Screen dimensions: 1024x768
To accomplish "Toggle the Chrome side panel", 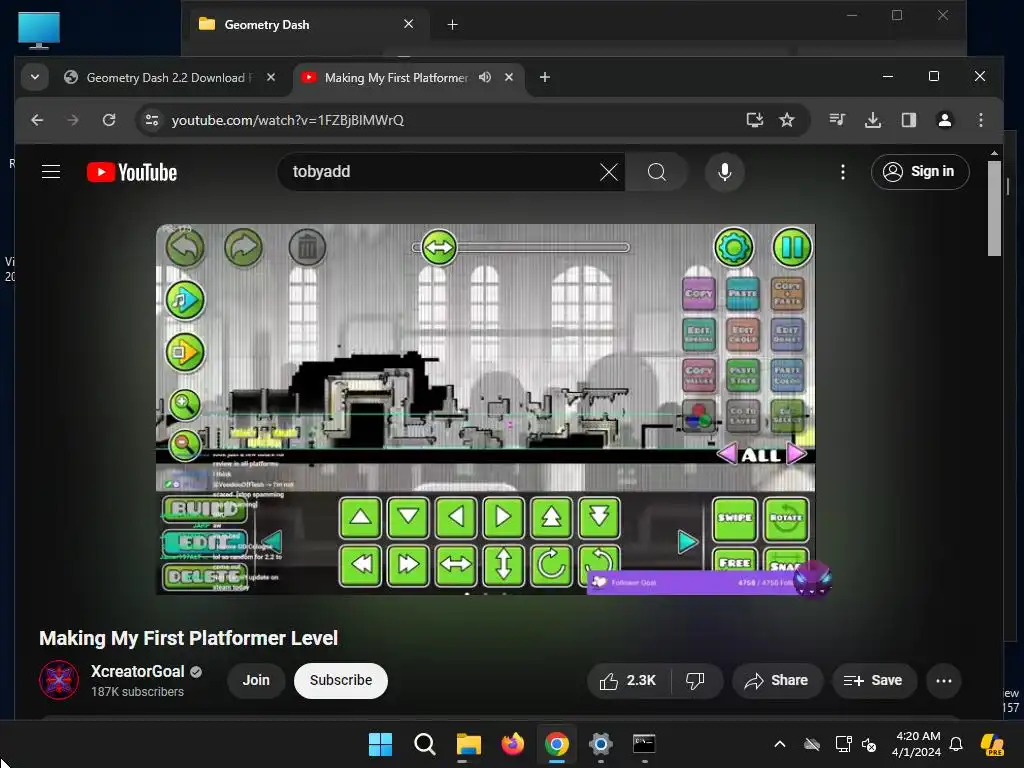I will pyautogui.click(x=908, y=120).
